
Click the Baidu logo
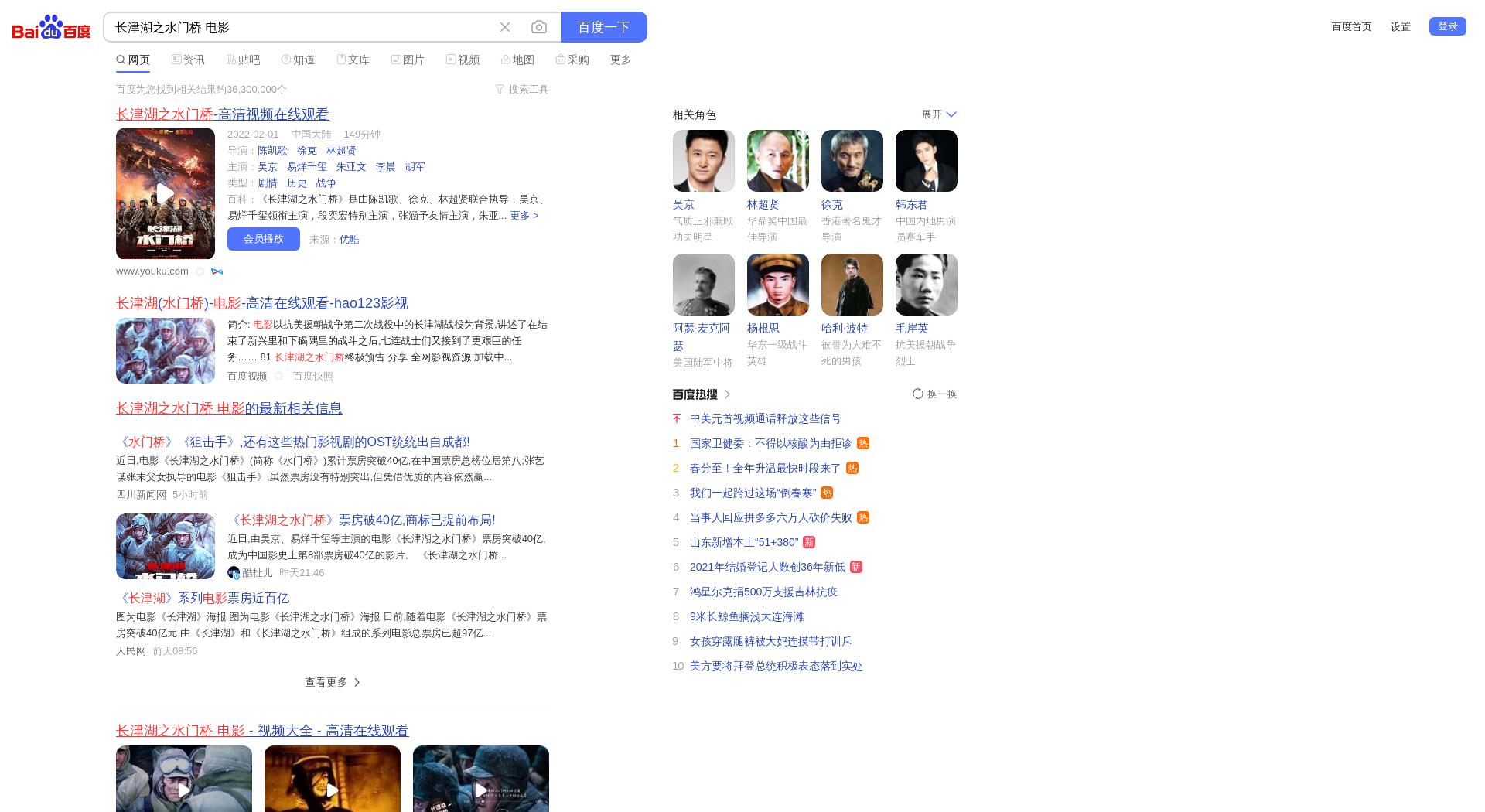pos(51,27)
